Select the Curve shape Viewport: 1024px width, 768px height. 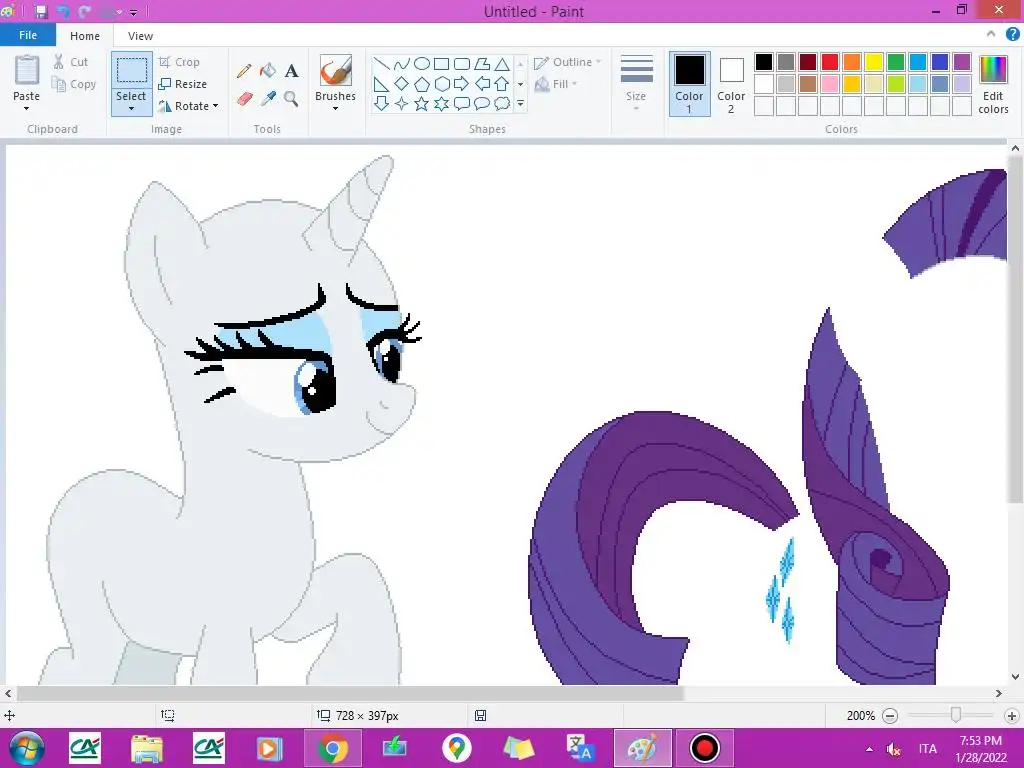[402, 64]
